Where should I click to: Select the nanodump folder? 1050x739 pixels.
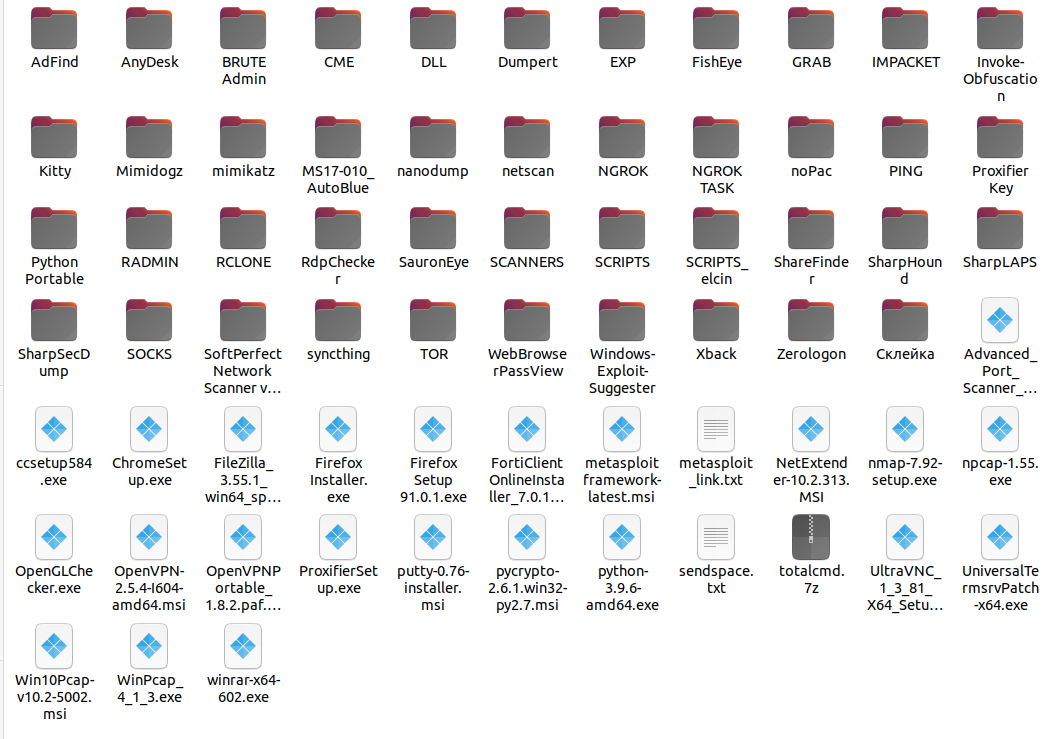coord(433,138)
